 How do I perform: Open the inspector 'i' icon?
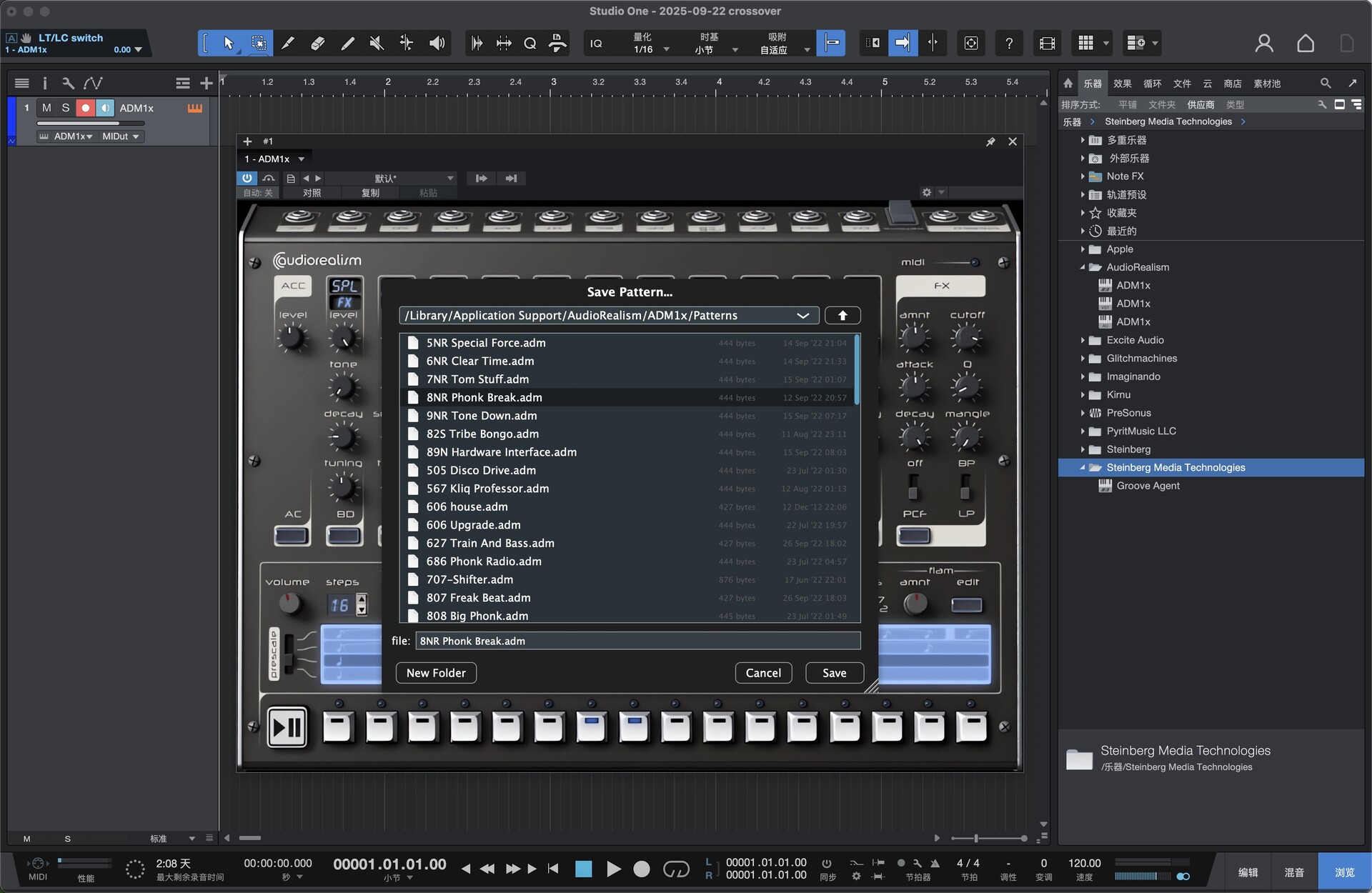tap(44, 84)
